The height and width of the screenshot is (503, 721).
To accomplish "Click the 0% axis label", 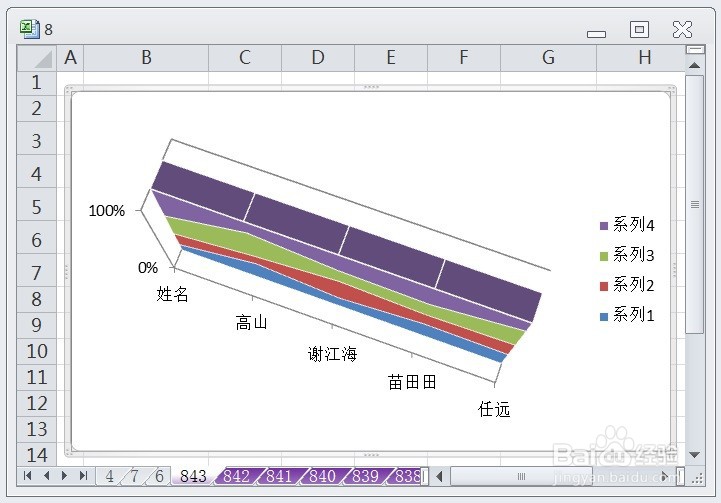I will [x=148, y=267].
